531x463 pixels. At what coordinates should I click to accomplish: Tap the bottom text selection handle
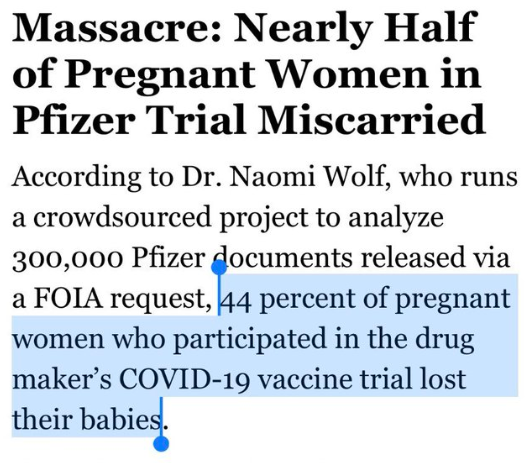[x=161, y=443]
